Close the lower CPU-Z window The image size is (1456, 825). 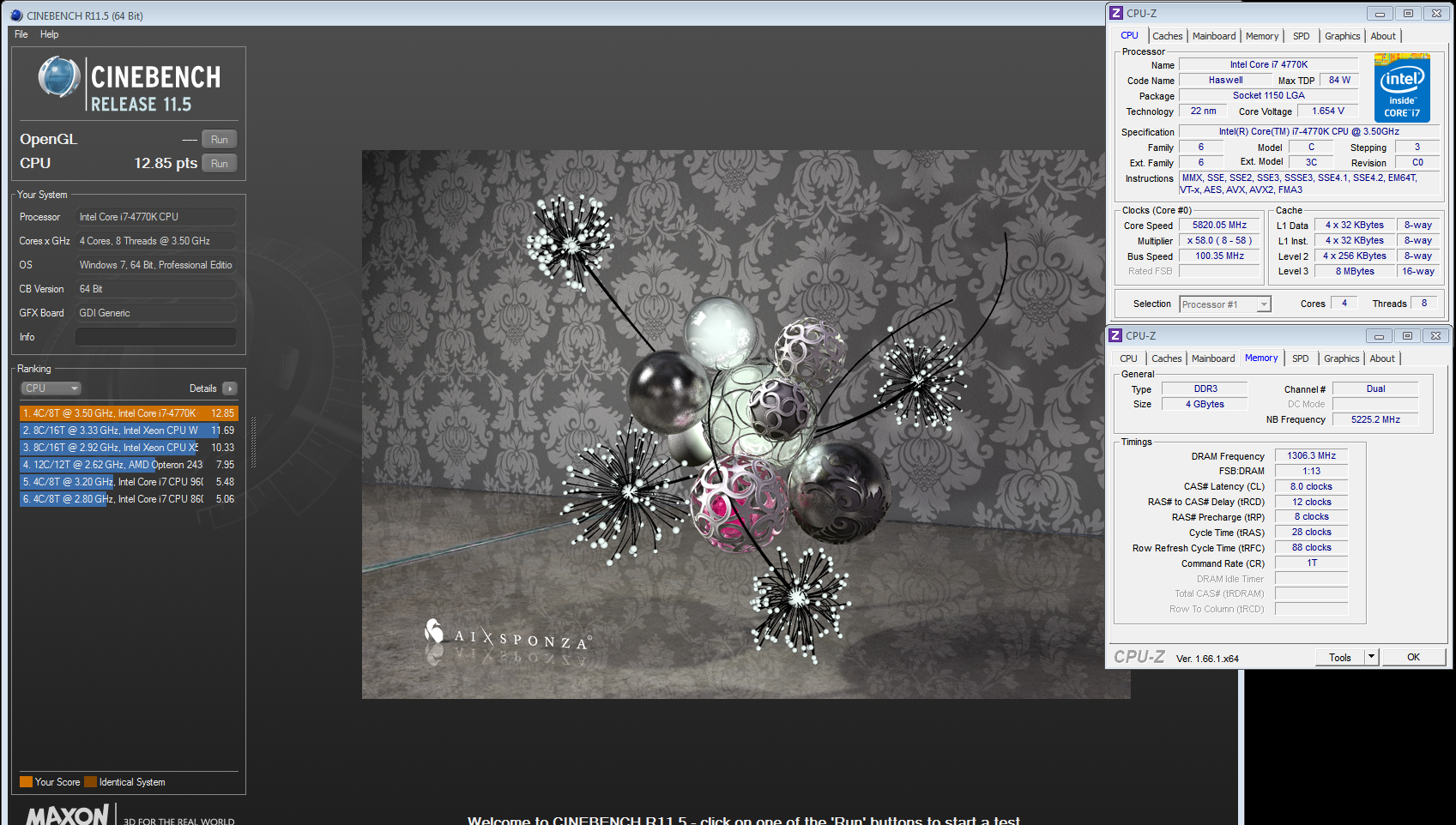tap(1435, 335)
